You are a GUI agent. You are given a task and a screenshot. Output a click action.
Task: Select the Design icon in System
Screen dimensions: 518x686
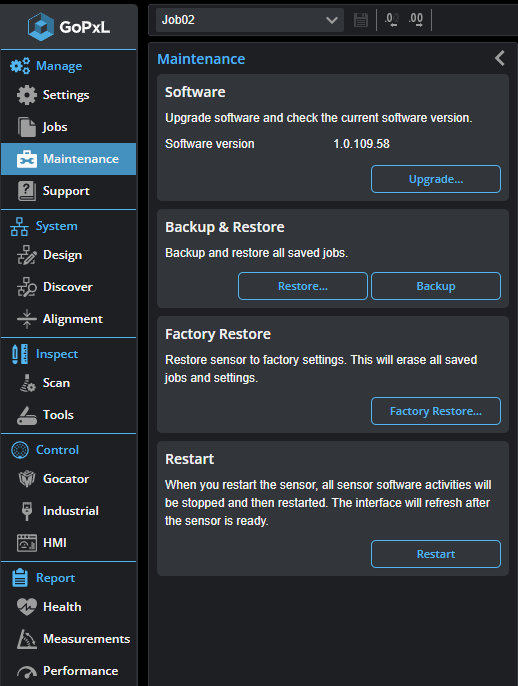27,255
